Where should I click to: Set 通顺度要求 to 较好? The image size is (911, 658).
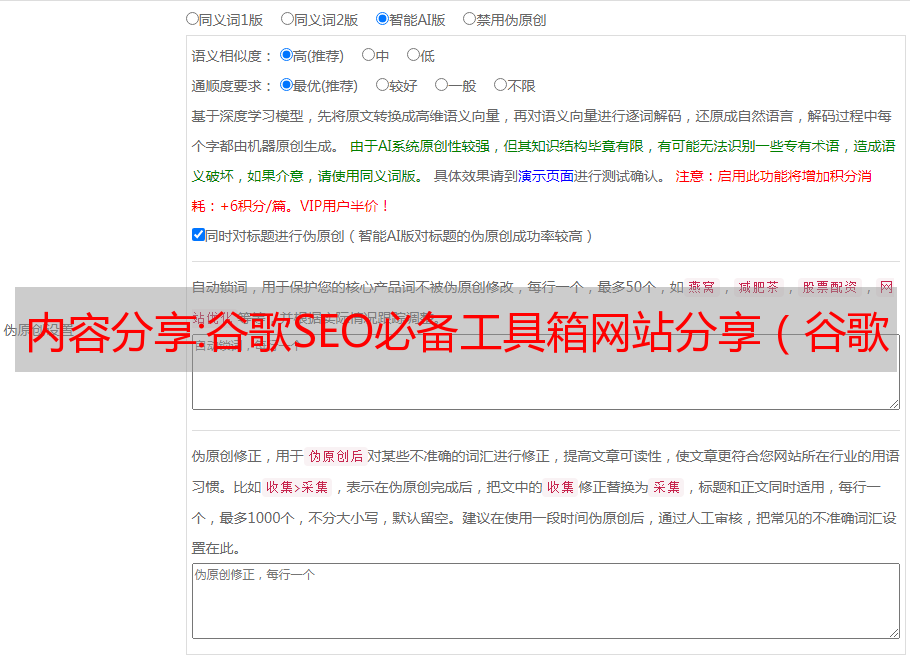point(382,85)
